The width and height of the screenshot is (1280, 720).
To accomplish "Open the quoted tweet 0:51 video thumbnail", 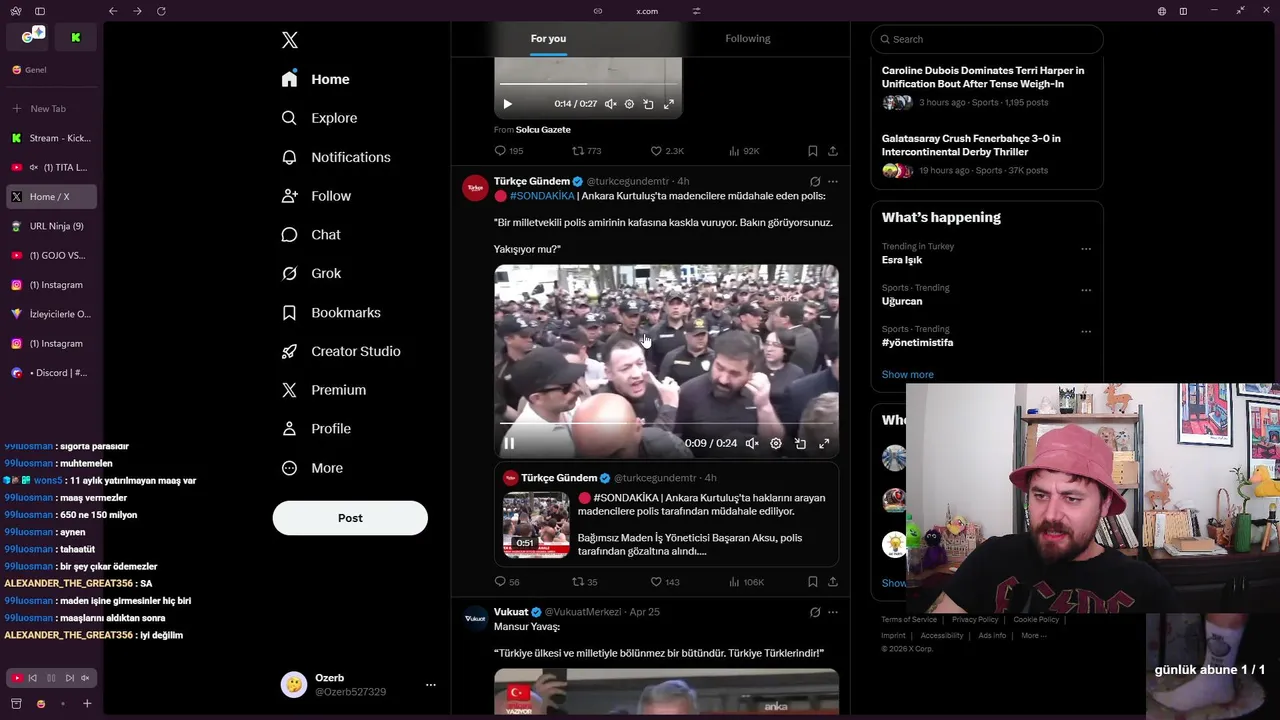I will [x=536, y=525].
